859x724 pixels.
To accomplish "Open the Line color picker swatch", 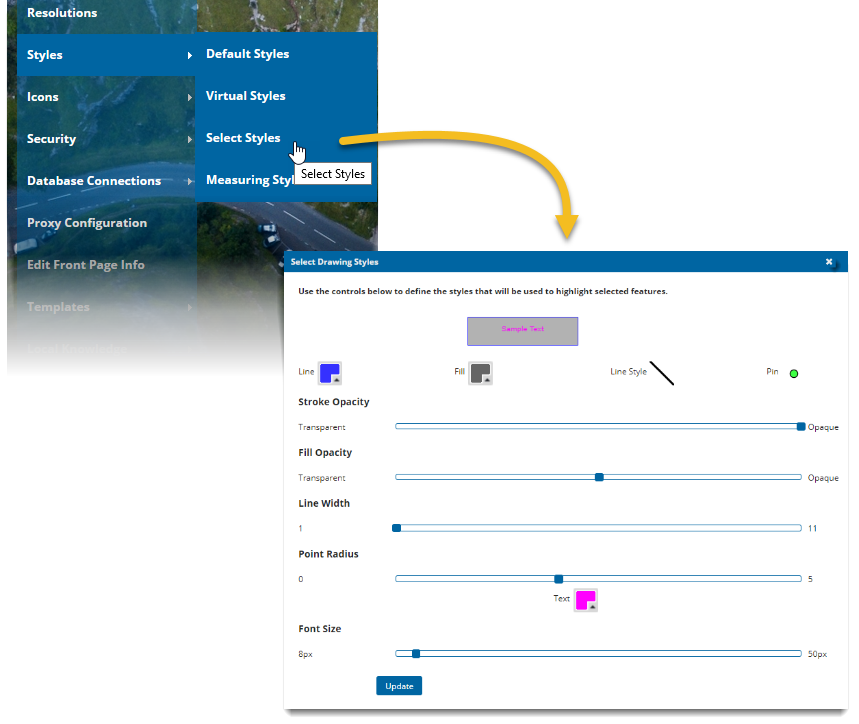I will (x=330, y=373).
